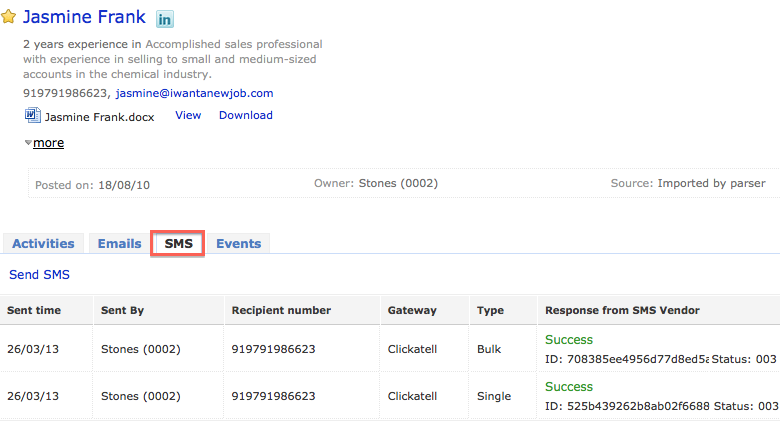The width and height of the screenshot is (780, 438).
Task: Email jasmine@iwantanewjob.com
Action: [194, 93]
